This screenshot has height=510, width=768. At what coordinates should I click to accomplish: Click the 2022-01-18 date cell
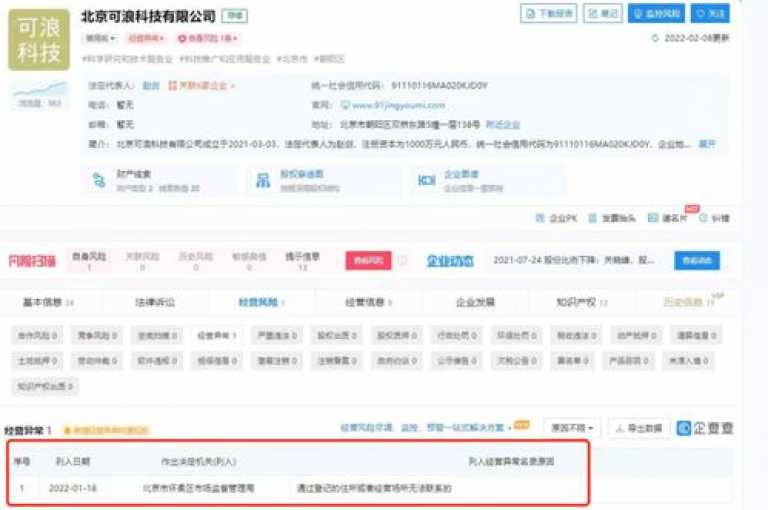tap(72, 488)
